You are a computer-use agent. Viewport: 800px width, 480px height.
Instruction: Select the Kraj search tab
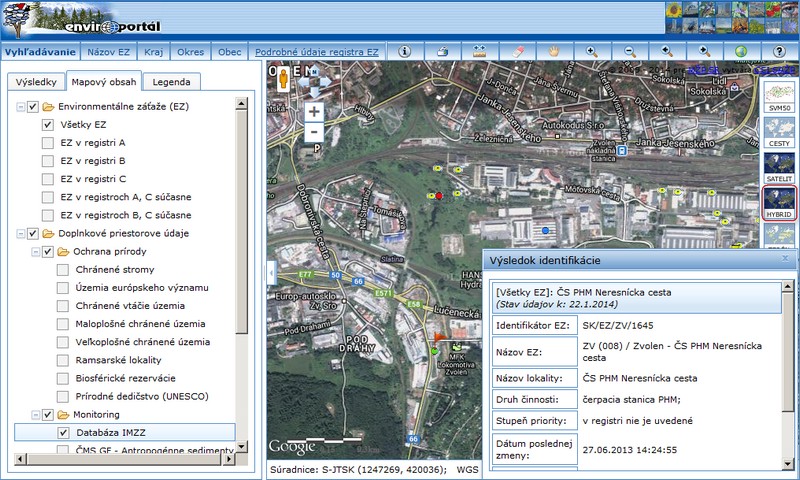154,52
